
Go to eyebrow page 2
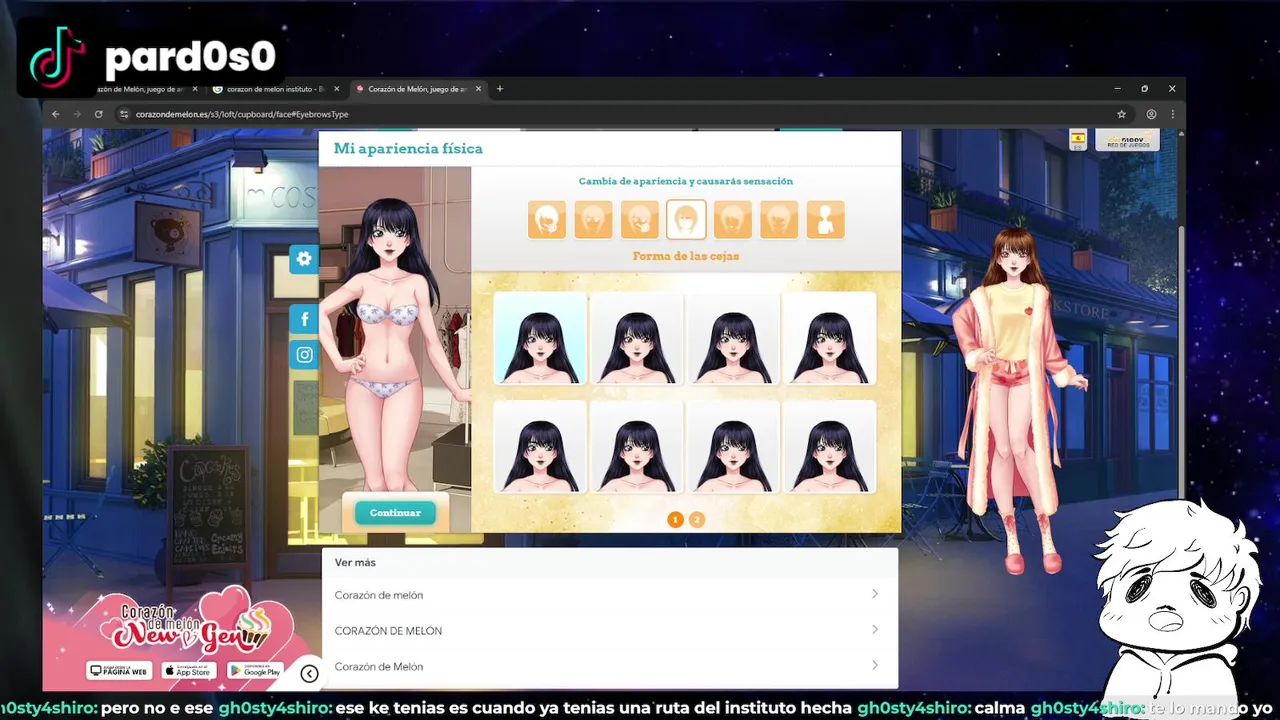(x=697, y=520)
